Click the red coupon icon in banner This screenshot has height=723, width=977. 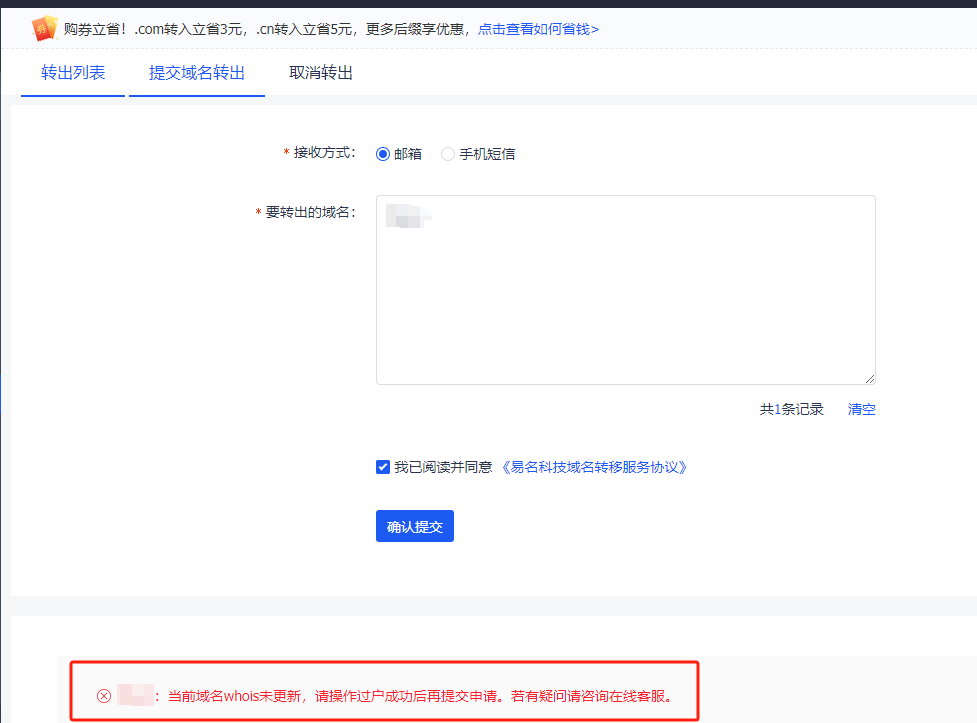[44, 29]
